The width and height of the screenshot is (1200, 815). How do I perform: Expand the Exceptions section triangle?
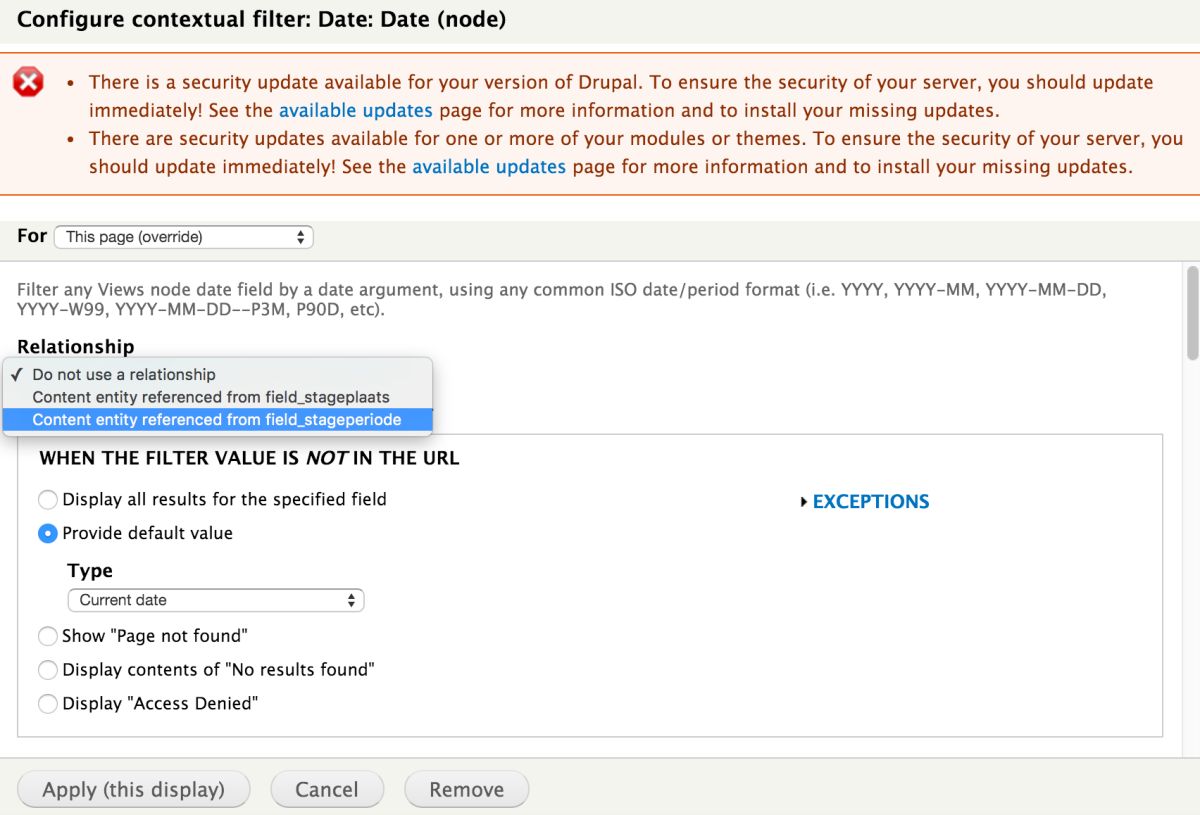804,502
